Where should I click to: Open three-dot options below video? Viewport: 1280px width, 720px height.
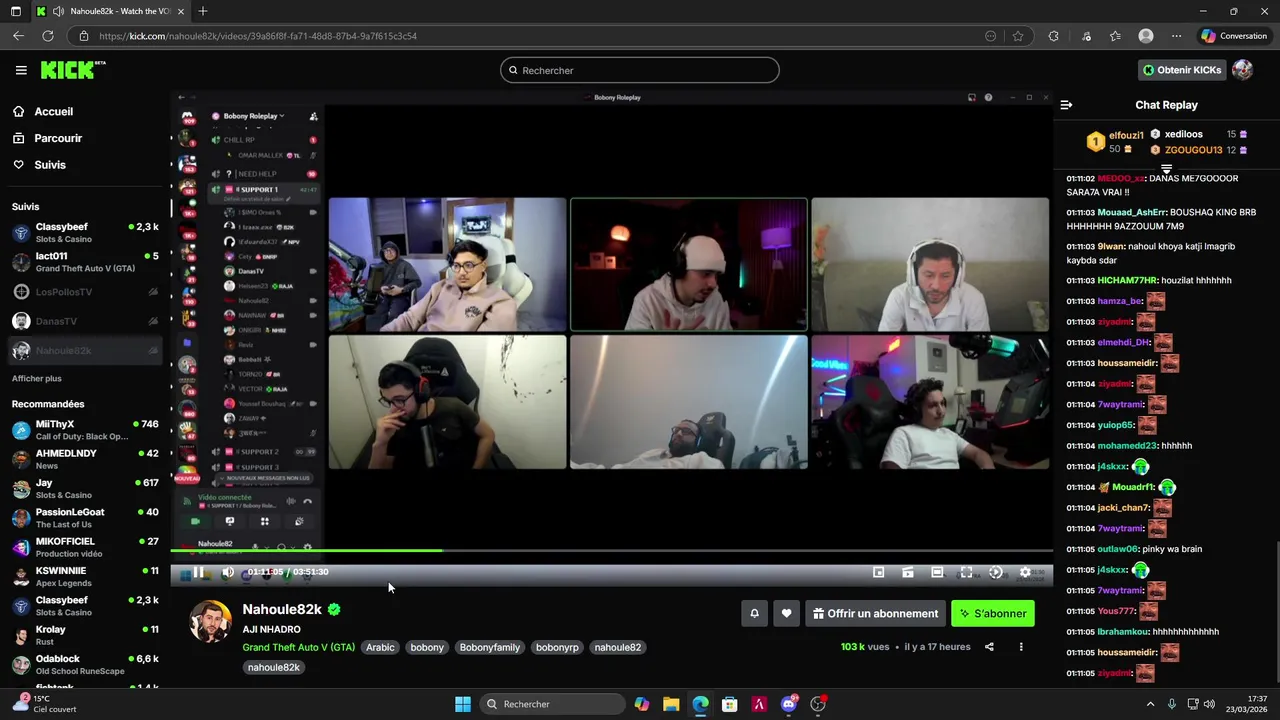pyautogui.click(x=1021, y=647)
